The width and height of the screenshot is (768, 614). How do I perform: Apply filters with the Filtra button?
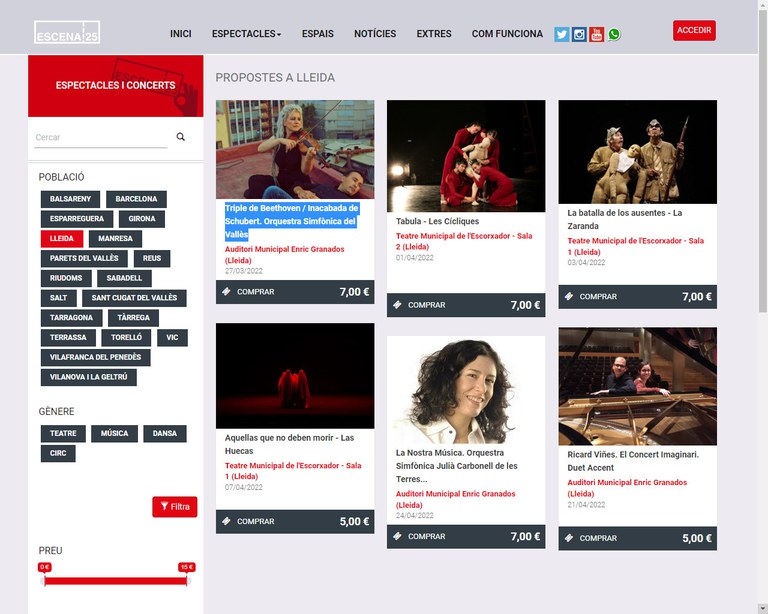click(x=174, y=507)
